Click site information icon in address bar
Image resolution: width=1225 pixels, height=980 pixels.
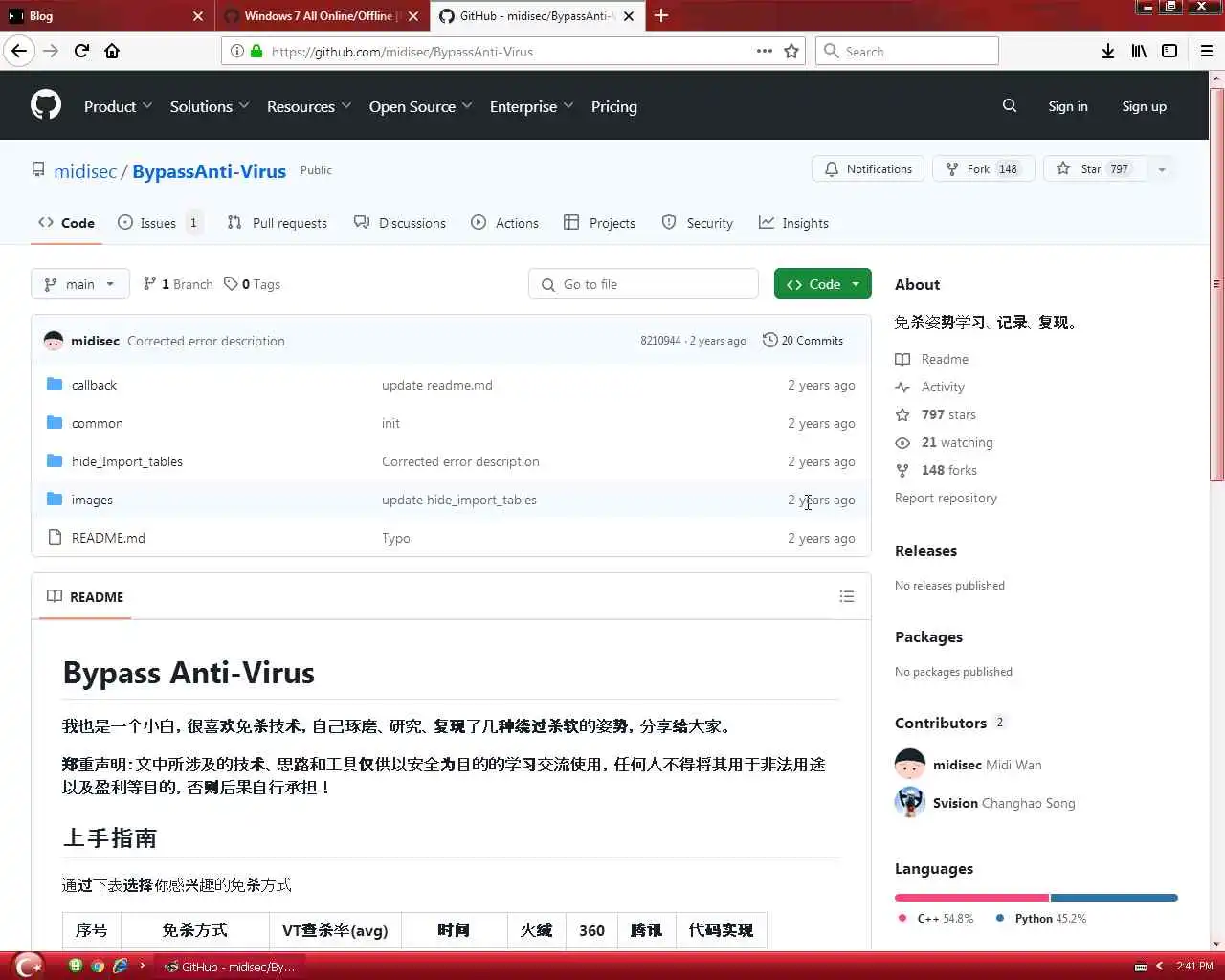click(x=237, y=51)
